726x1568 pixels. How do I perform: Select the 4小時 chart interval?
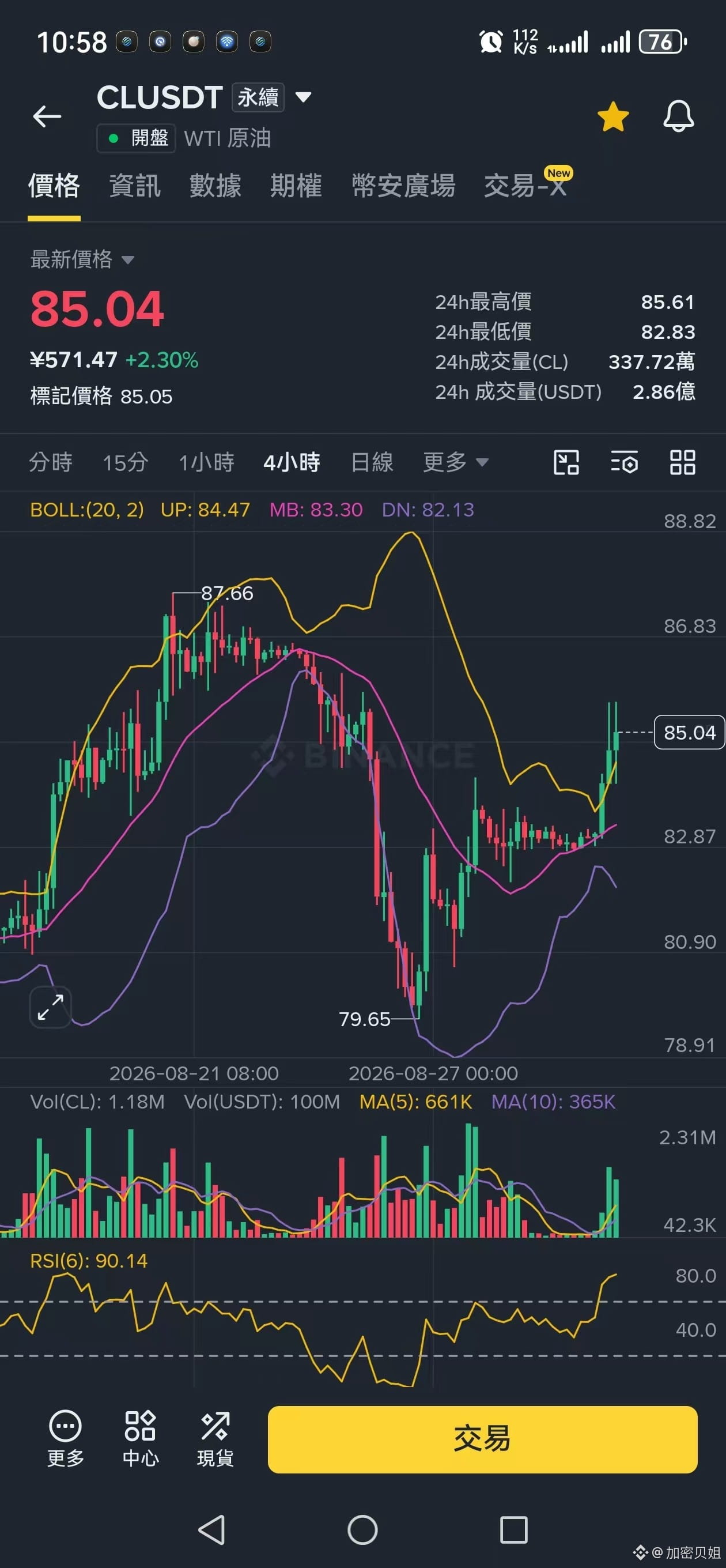click(x=292, y=462)
